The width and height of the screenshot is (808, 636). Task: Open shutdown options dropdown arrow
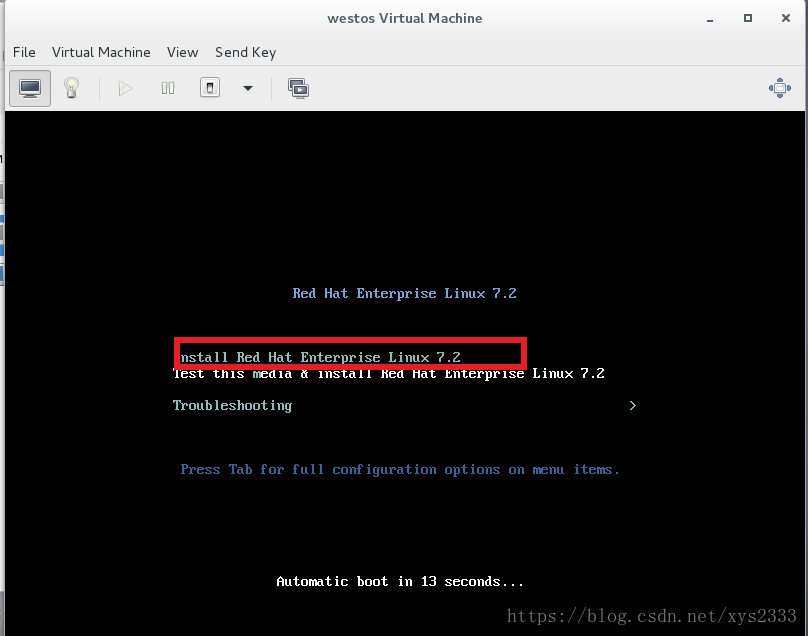248,88
